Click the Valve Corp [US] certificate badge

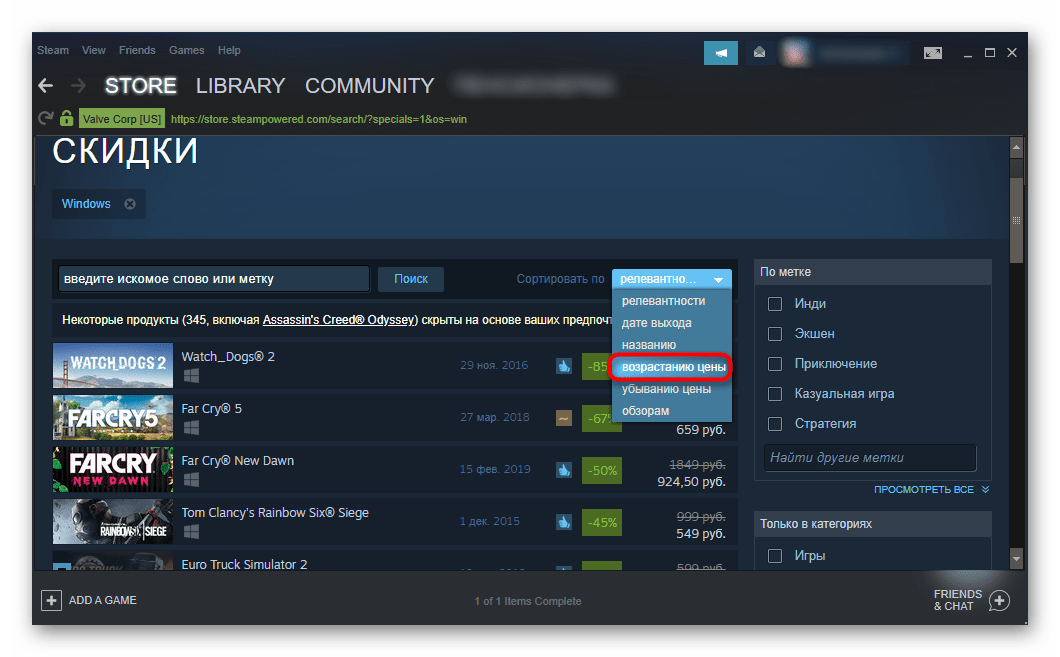[122, 119]
